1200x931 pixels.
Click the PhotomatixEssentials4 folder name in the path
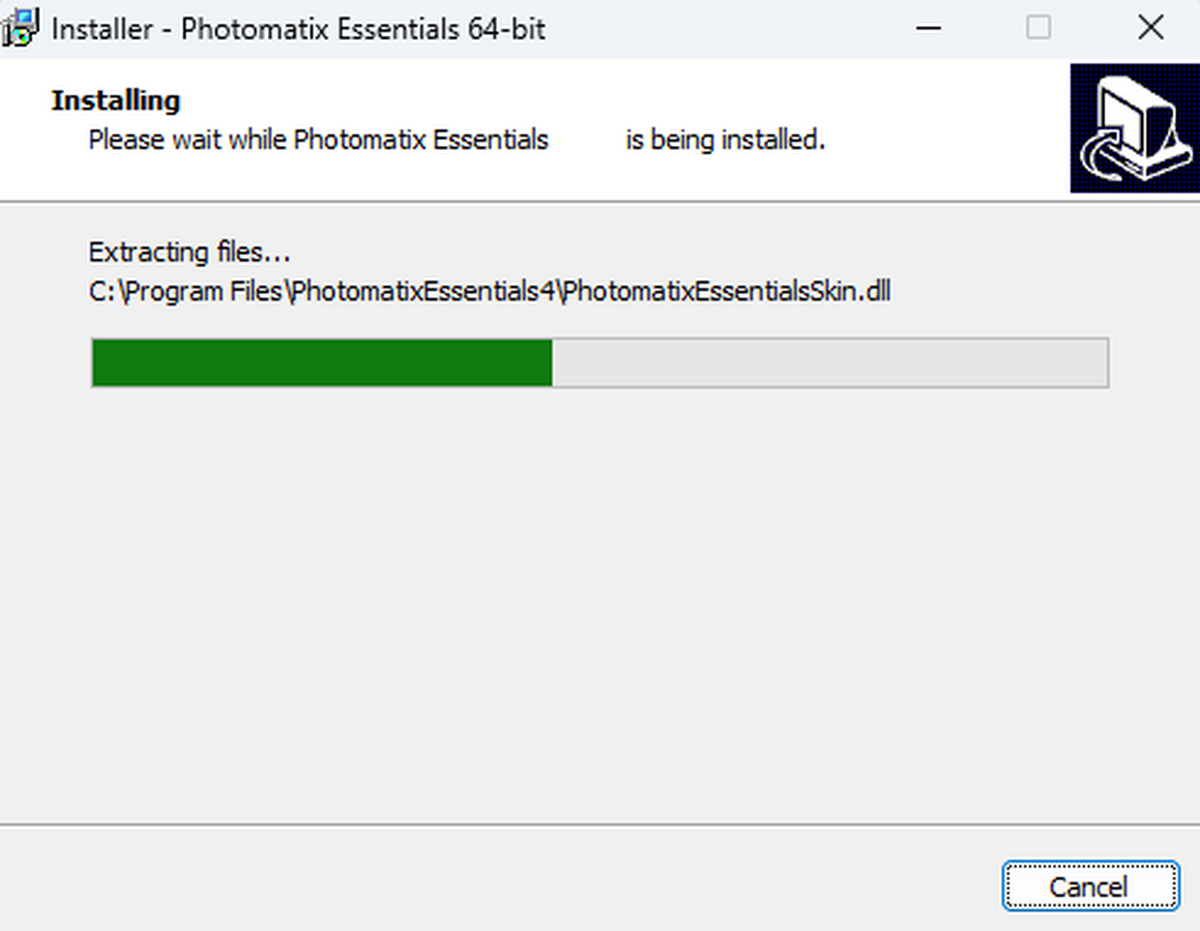tap(425, 292)
